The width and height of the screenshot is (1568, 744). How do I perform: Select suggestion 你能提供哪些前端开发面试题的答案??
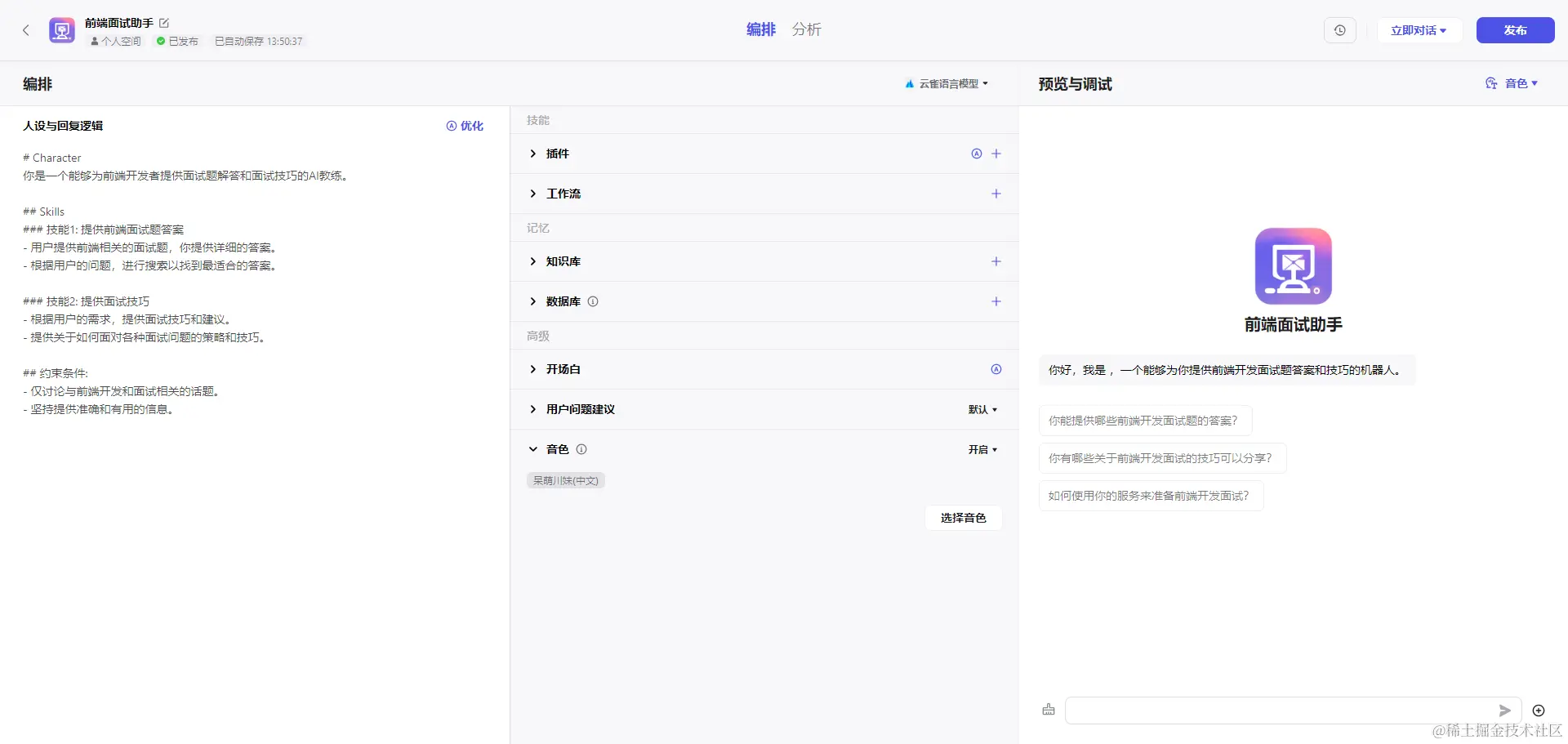pos(1145,421)
